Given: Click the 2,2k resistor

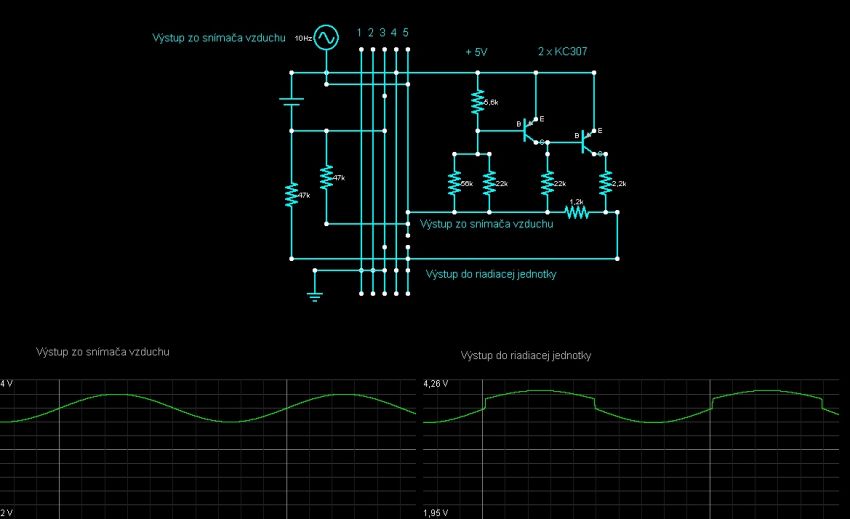Looking at the screenshot, I should [x=606, y=183].
